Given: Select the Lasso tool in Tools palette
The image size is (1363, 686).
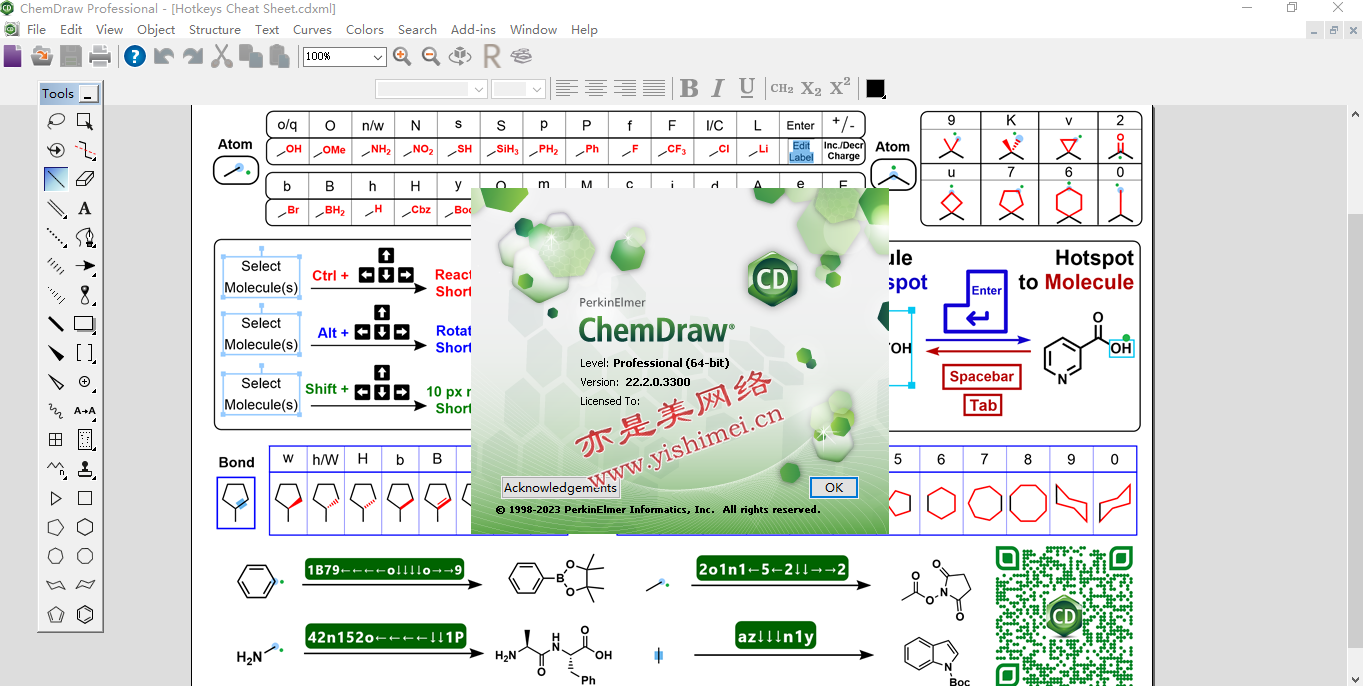Looking at the screenshot, I should [x=56, y=121].
